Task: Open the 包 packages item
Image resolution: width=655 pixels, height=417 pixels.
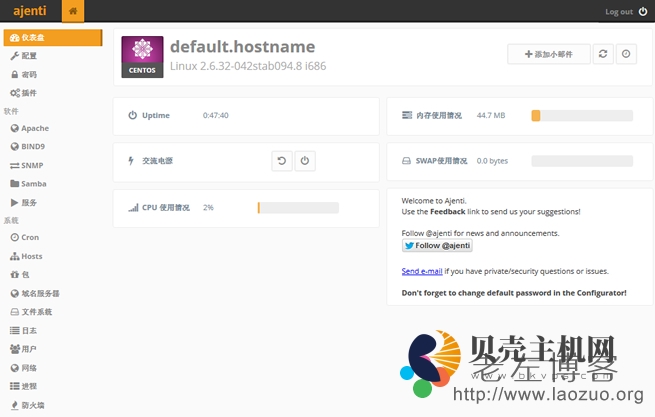Action: point(20,275)
